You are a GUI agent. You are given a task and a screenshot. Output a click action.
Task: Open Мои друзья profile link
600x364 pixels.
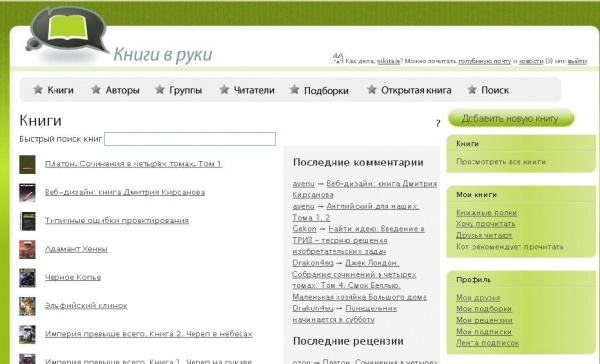click(x=478, y=297)
